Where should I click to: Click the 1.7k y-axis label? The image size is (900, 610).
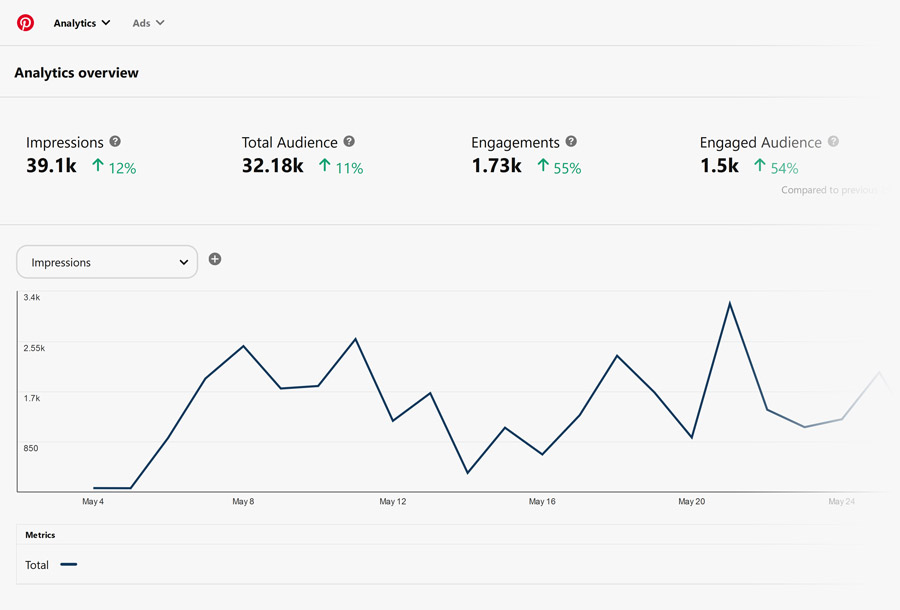tap(32, 398)
